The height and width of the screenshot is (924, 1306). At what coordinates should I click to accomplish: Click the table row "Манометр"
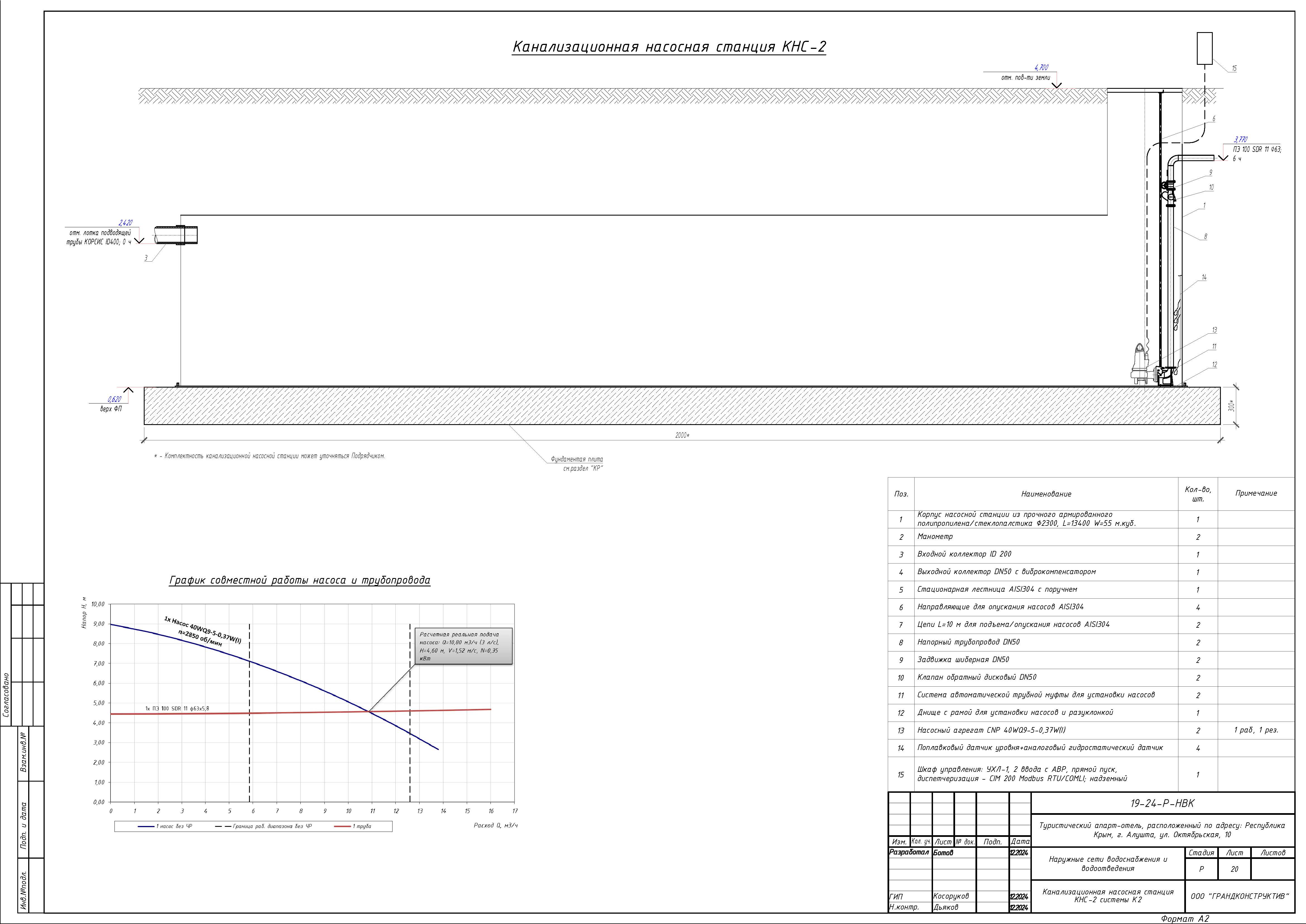1091,537
